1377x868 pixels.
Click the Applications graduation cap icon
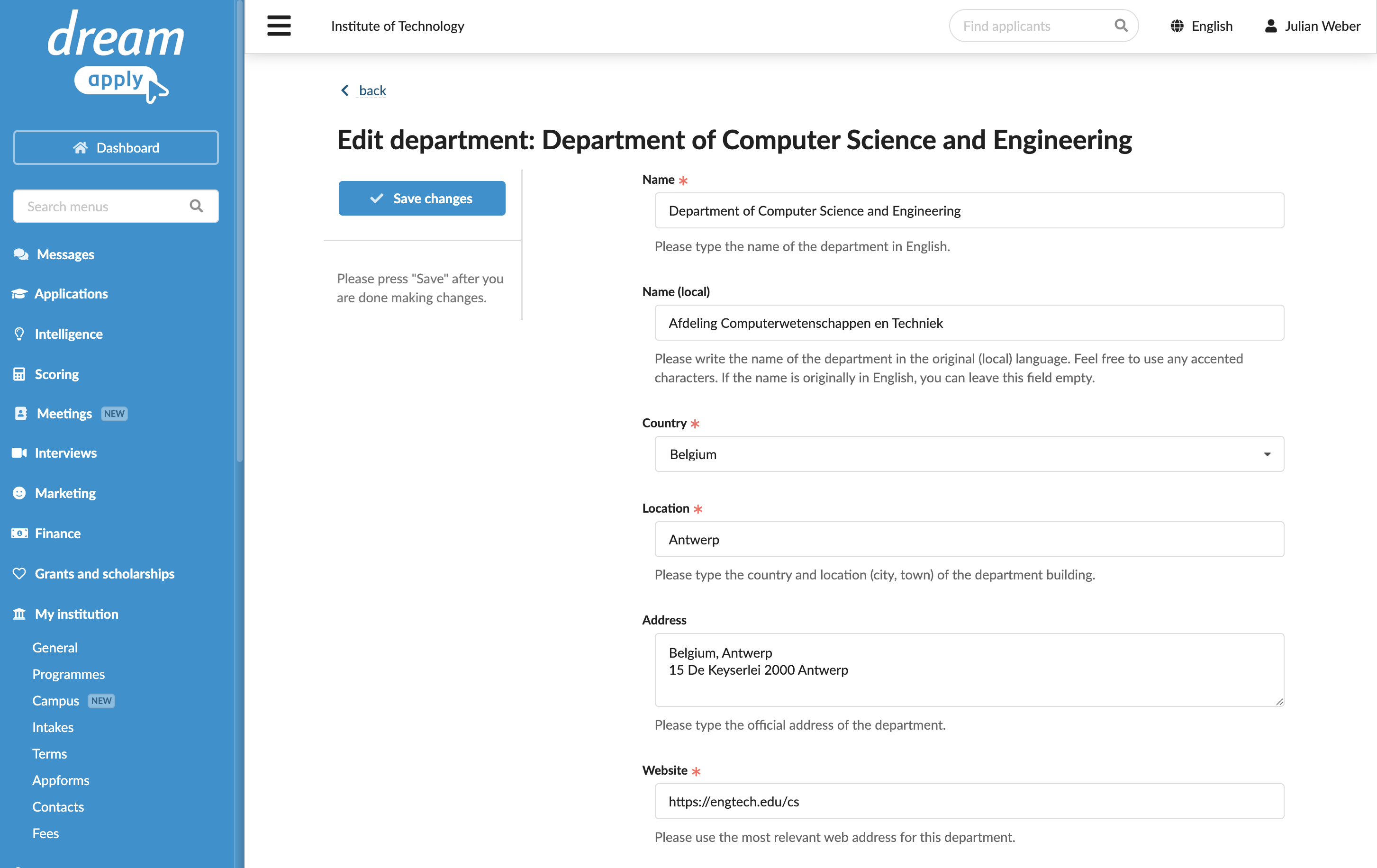[19, 294]
